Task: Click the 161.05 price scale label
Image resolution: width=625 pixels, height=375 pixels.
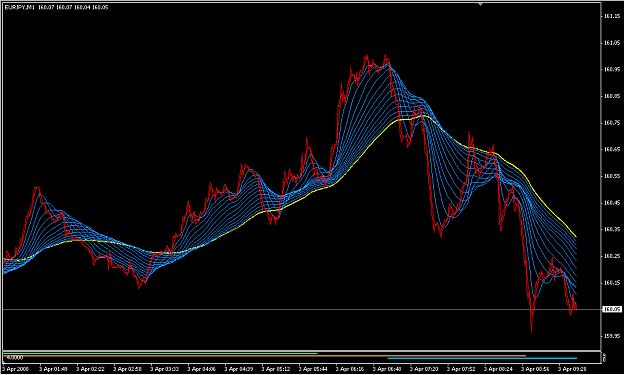Action: [x=612, y=43]
